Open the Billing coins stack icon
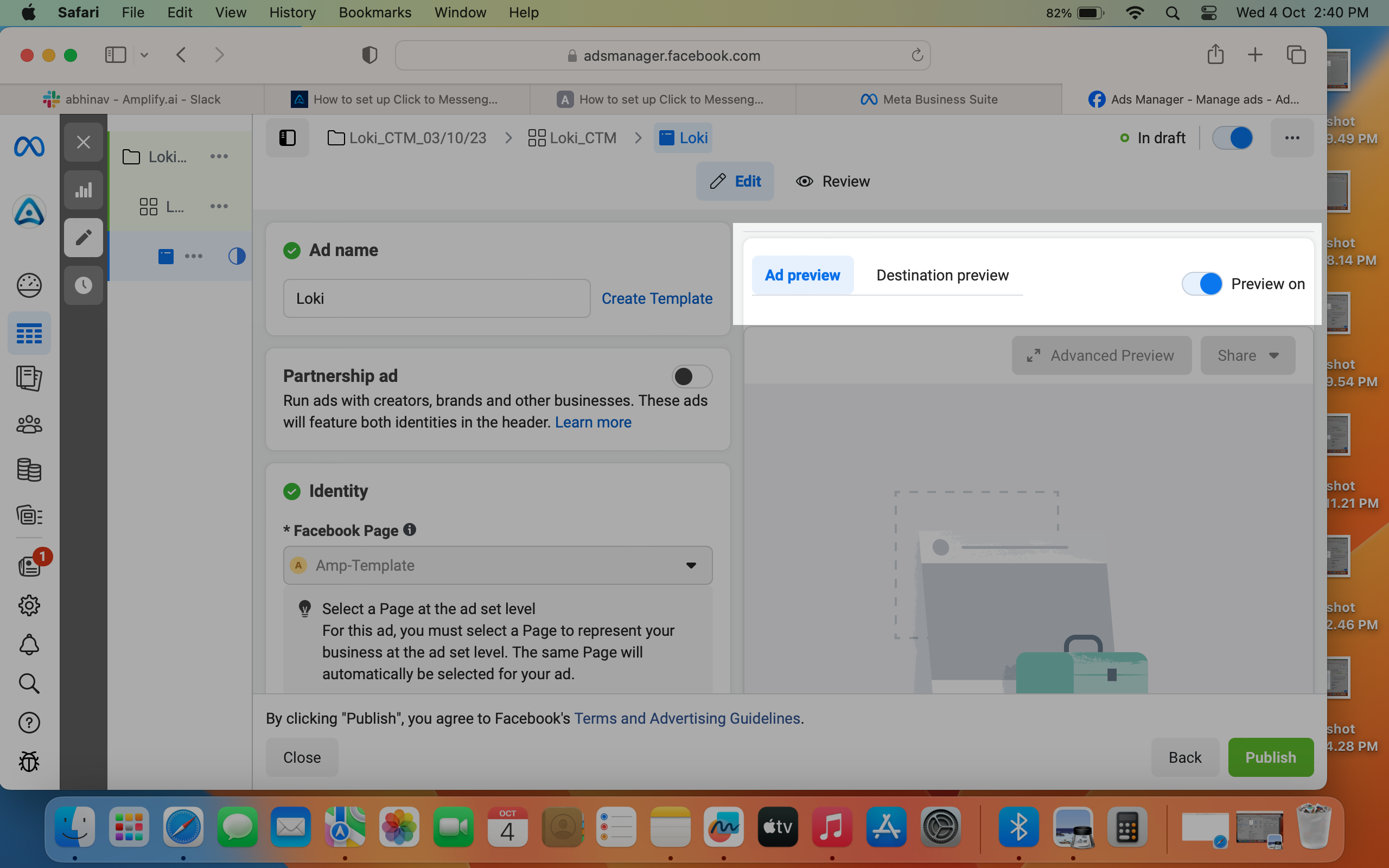 [29, 470]
